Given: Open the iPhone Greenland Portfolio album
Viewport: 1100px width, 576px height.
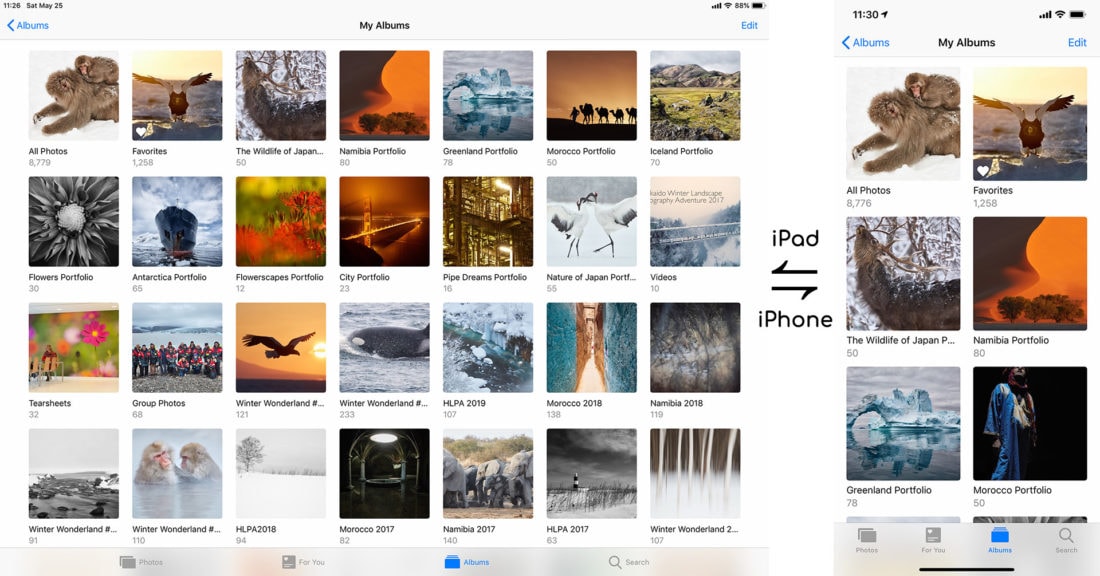Looking at the screenshot, I should pos(903,423).
